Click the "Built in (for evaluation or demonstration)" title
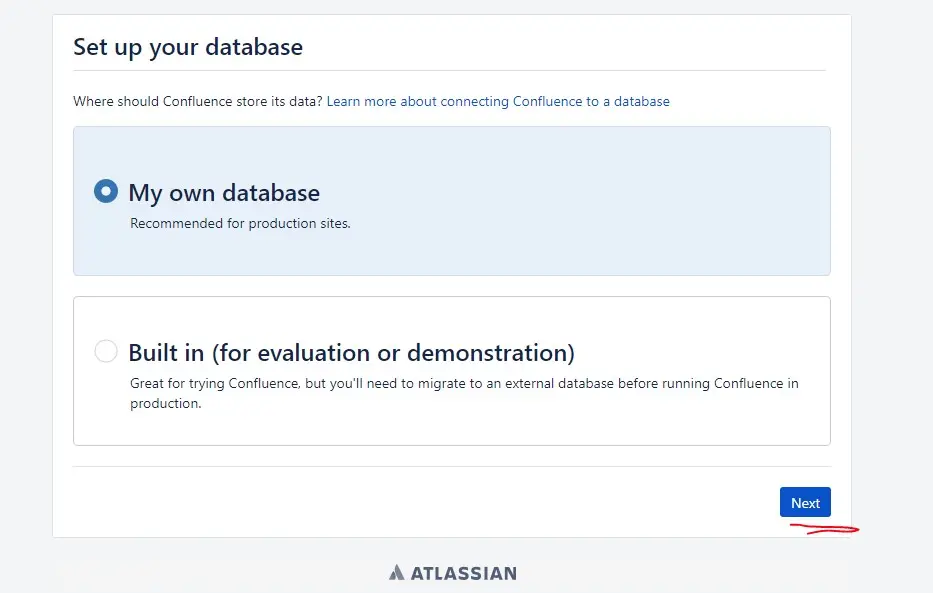The image size is (933, 593). [x=351, y=353]
